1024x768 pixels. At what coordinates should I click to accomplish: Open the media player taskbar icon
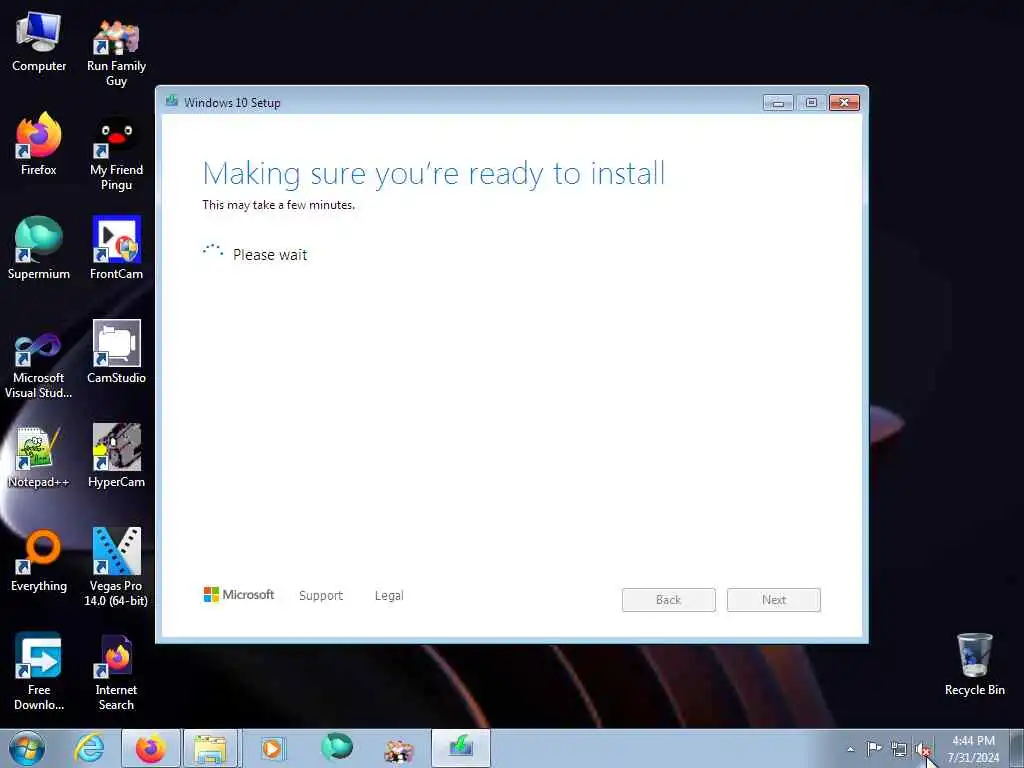coord(272,748)
